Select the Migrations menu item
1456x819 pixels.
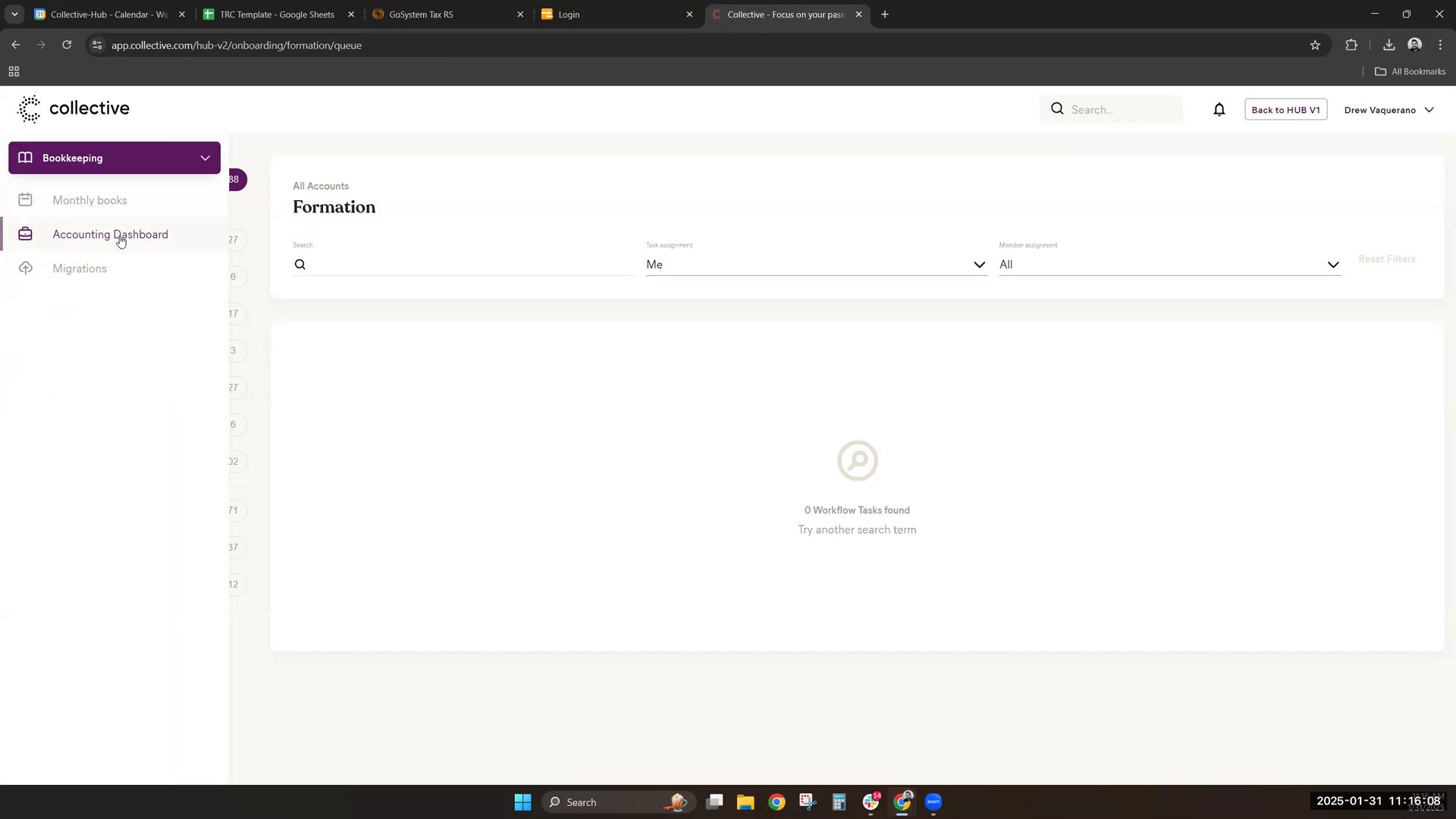pos(80,268)
